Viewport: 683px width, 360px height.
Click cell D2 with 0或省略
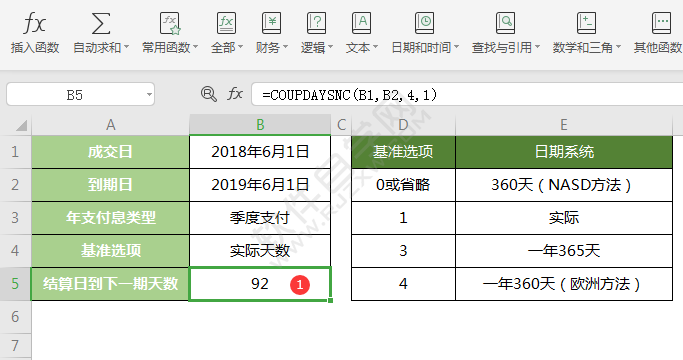[x=403, y=185]
